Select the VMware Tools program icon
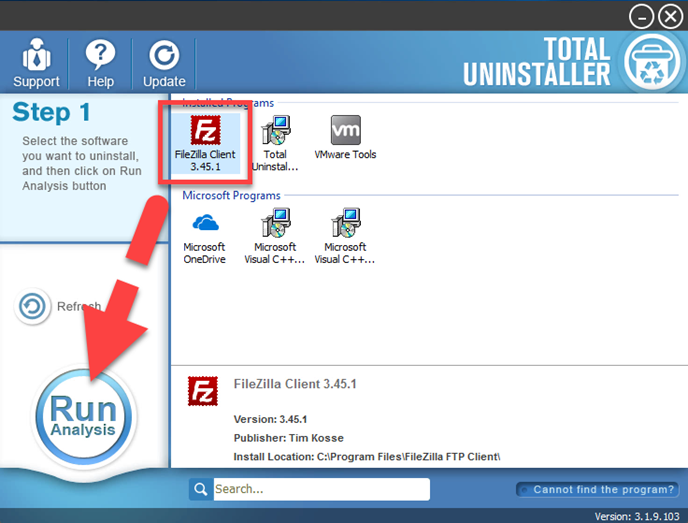The height and width of the screenshot is (523, 688). click(x=345, y=137)
